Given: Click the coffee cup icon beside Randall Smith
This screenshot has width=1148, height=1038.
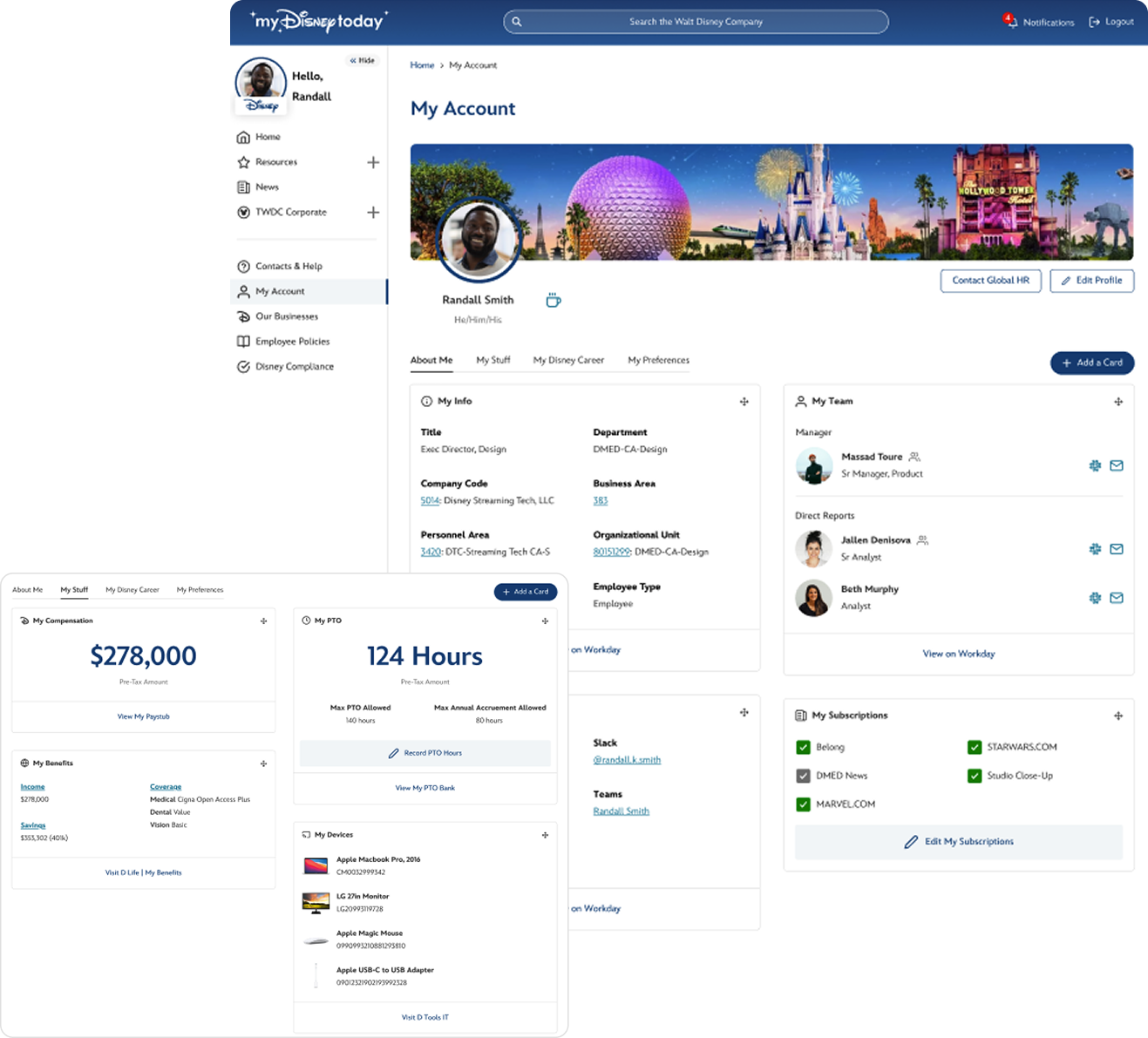Looking at the screenshot, I should [x=553, y=301].
